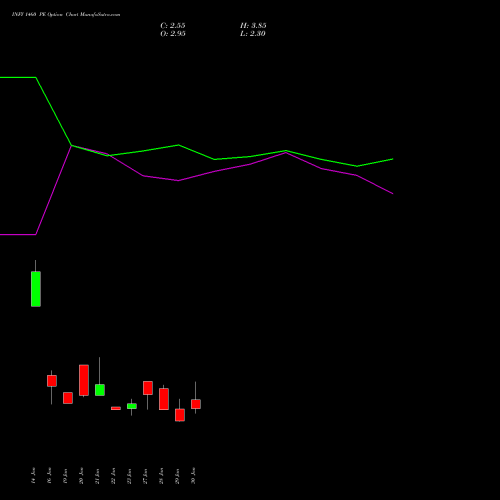Click the 29 Jan date axis label
The width and height of the screenshot is (500, 500).
177,476
